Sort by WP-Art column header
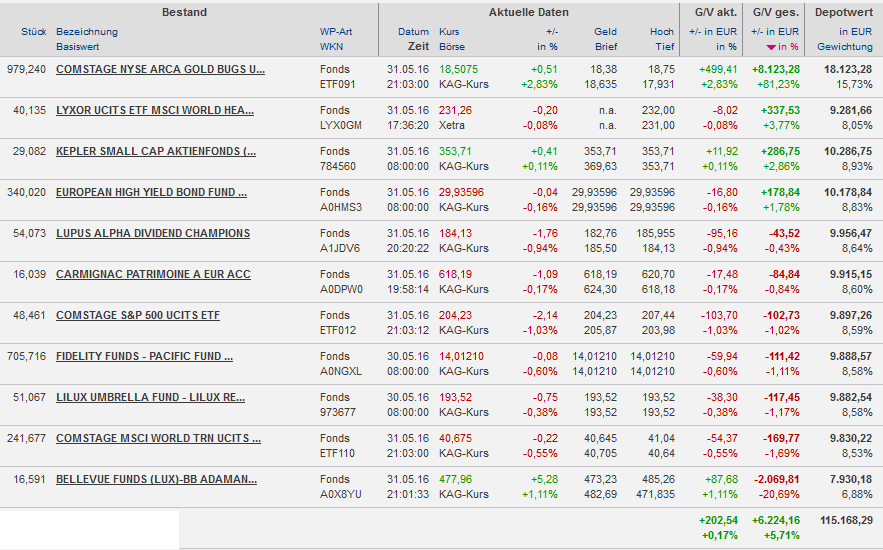This screenshot has width=883, height=550. [336, 32]
